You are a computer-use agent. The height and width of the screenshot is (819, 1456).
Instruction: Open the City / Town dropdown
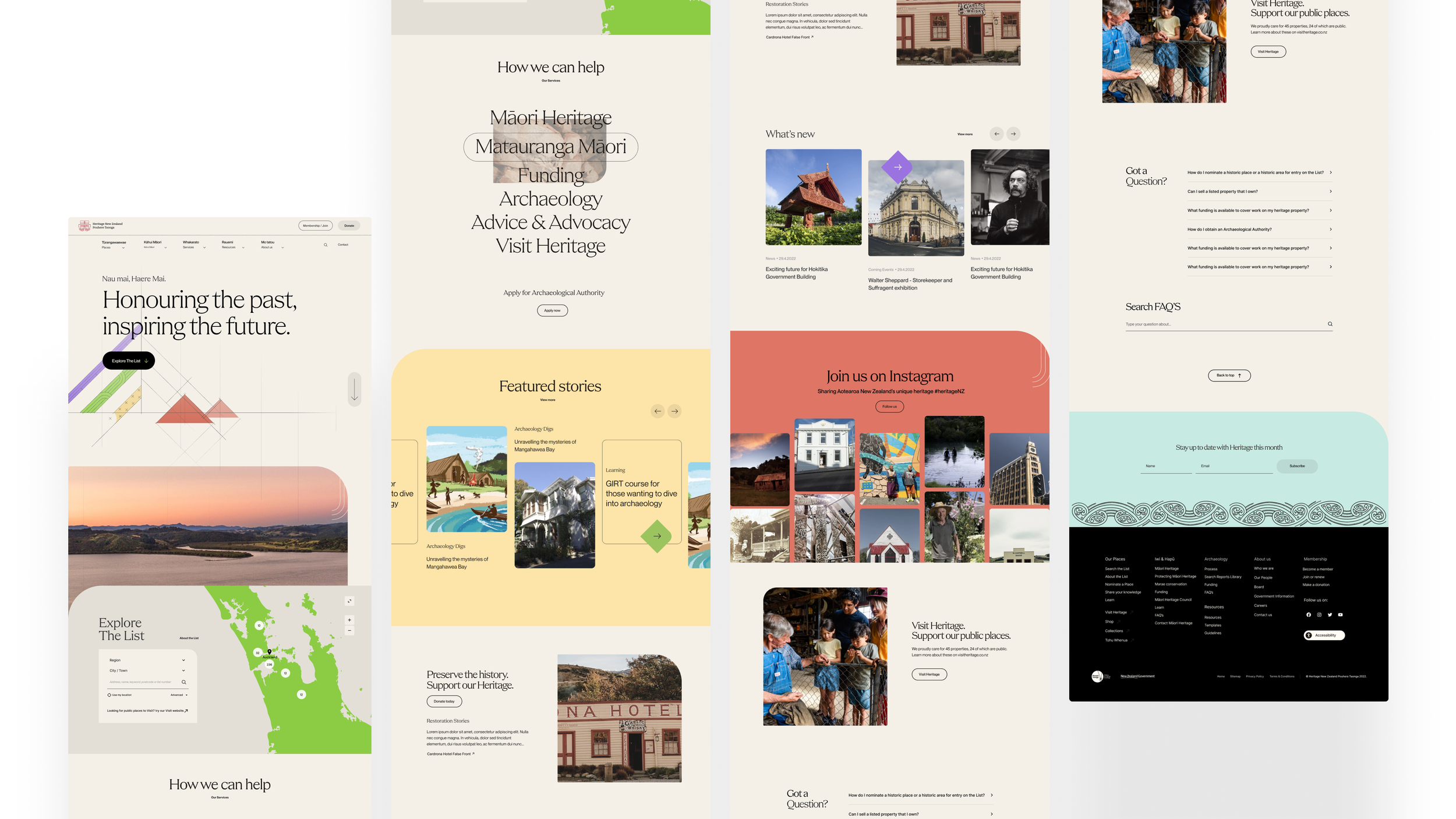pyautogui.click(x=147, y=670)
